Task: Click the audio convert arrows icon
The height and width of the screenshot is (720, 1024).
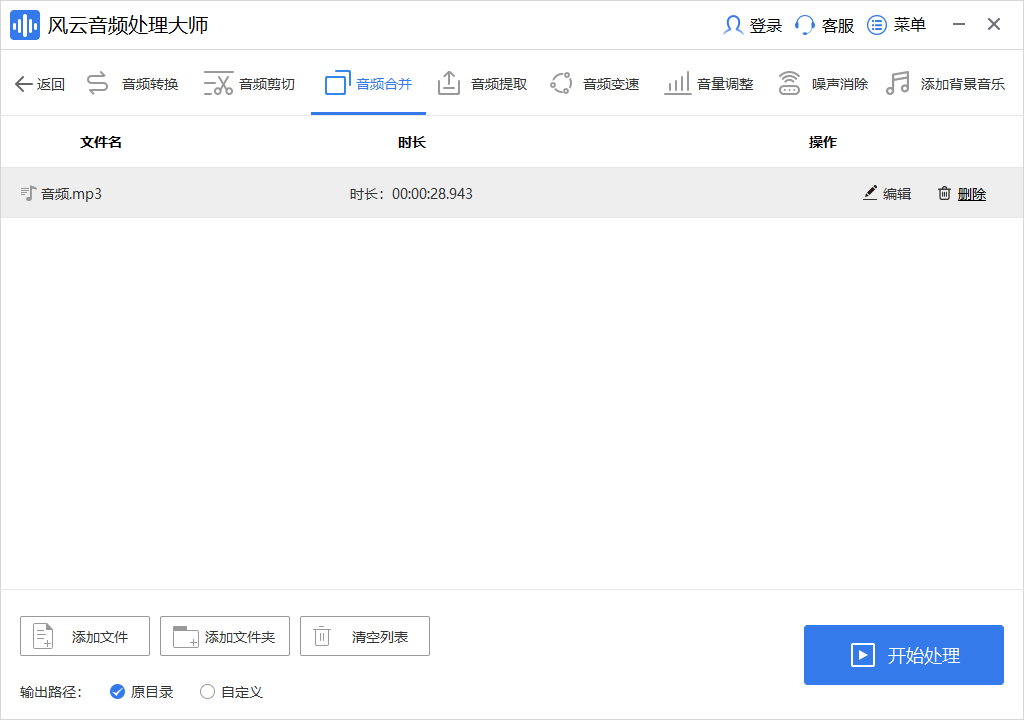Action: tap(97, 83)
